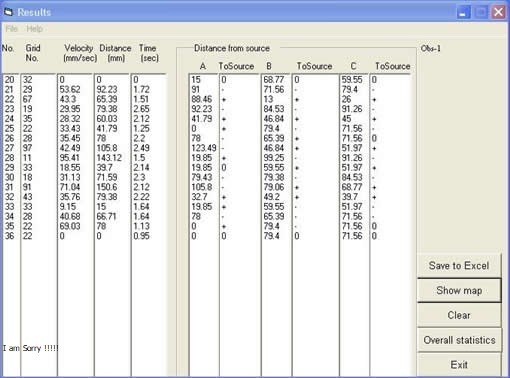
Task: Select column B value 99.25
Action: click(x=274, y=158)
